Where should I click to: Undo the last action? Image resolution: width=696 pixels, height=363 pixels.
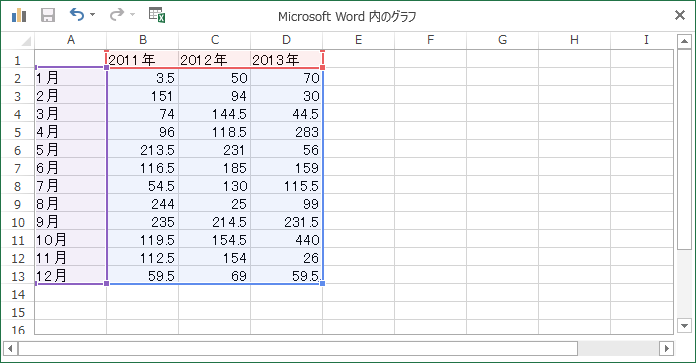pyautogui.click(x=77, y=15)
